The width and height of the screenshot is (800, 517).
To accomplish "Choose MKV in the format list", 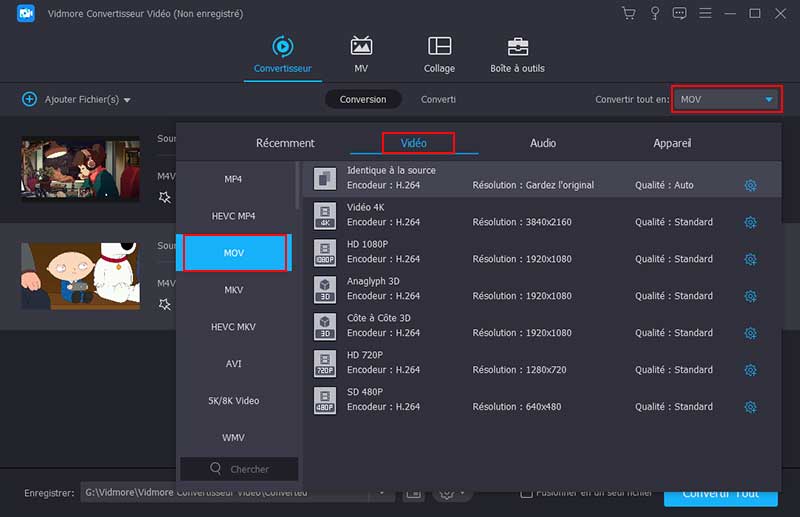I will tap(233, 290).
